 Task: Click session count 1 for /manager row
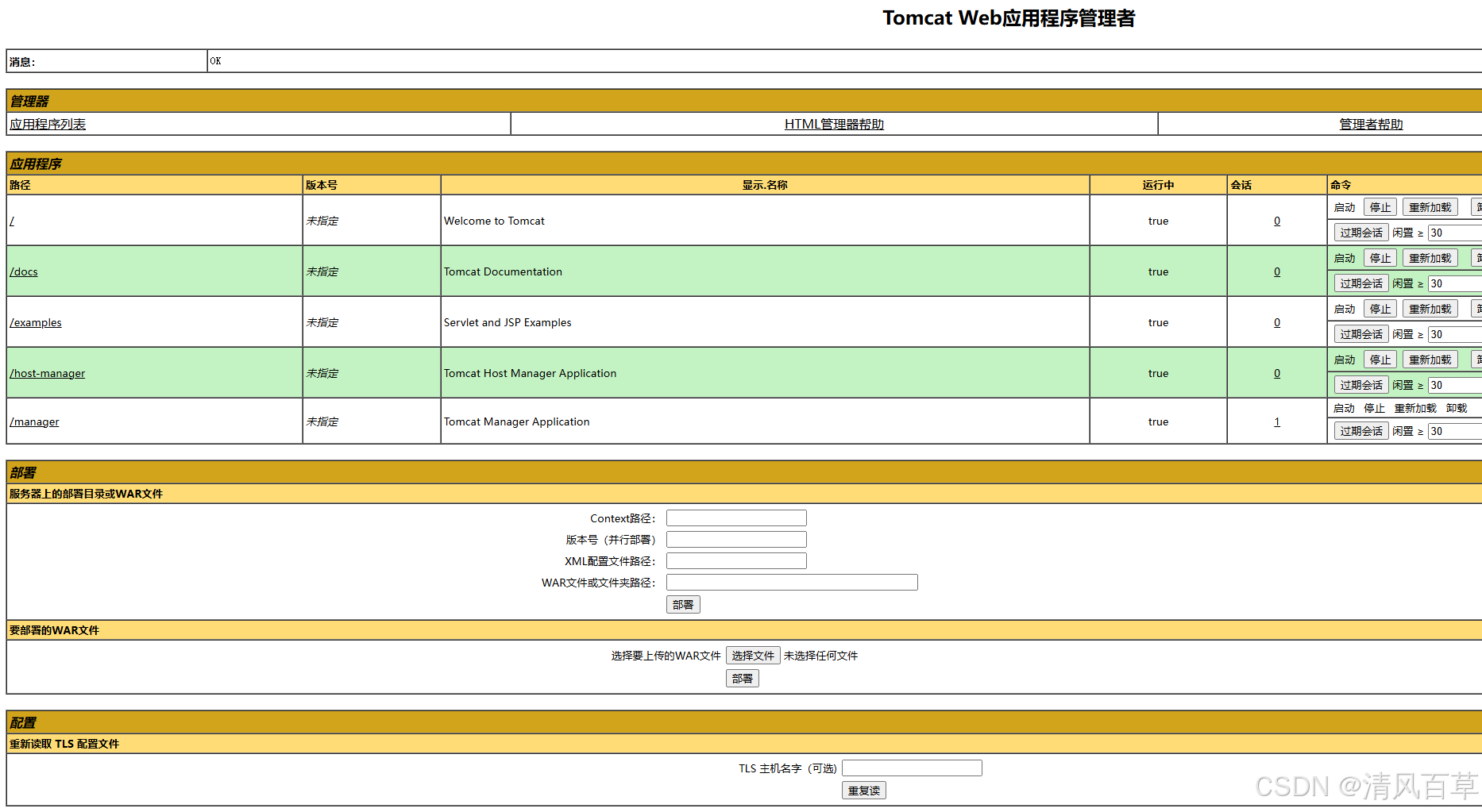(1277, 421)
